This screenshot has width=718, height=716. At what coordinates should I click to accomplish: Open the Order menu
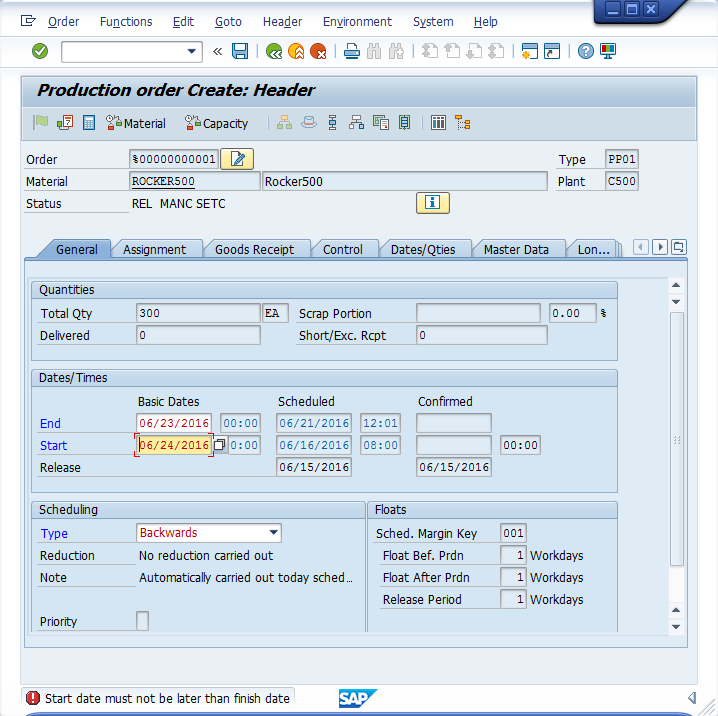pos(63,22)
